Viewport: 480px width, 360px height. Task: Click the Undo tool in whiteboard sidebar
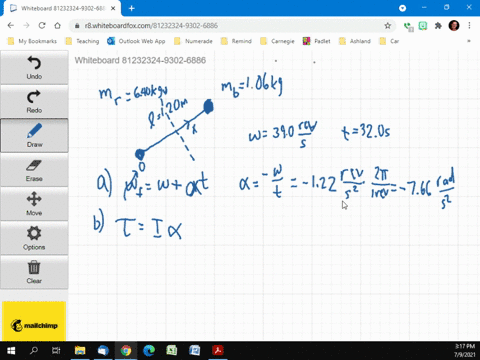click(34, 67)
